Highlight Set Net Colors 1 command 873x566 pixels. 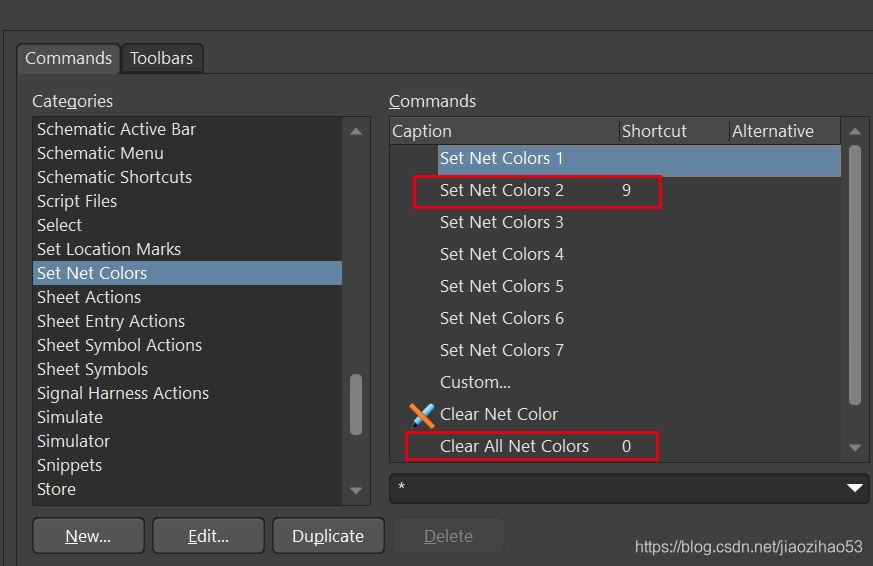pos(502,158)
